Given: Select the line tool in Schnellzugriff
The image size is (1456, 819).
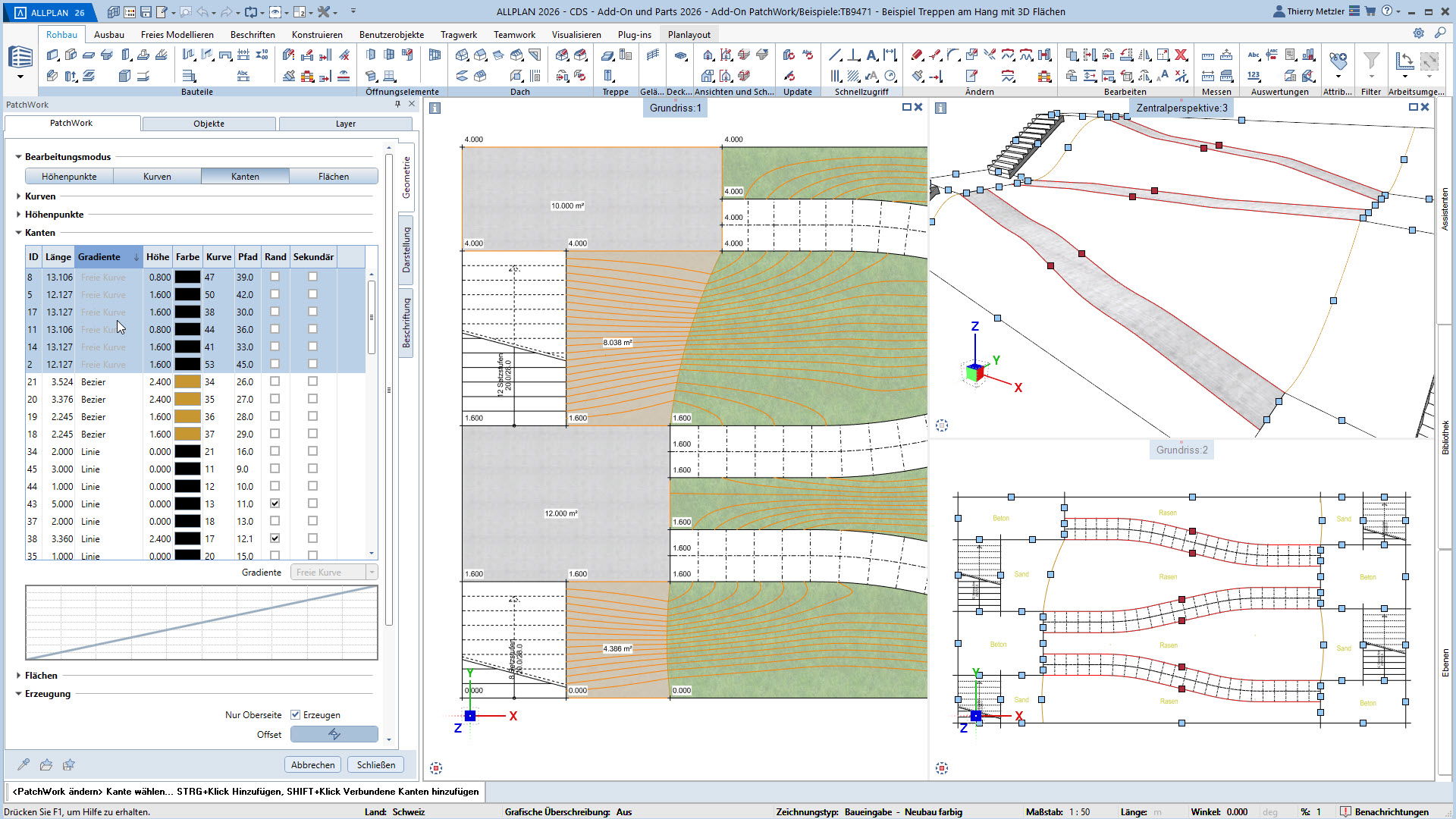Looking at the screenshot, I should [835, 55].
